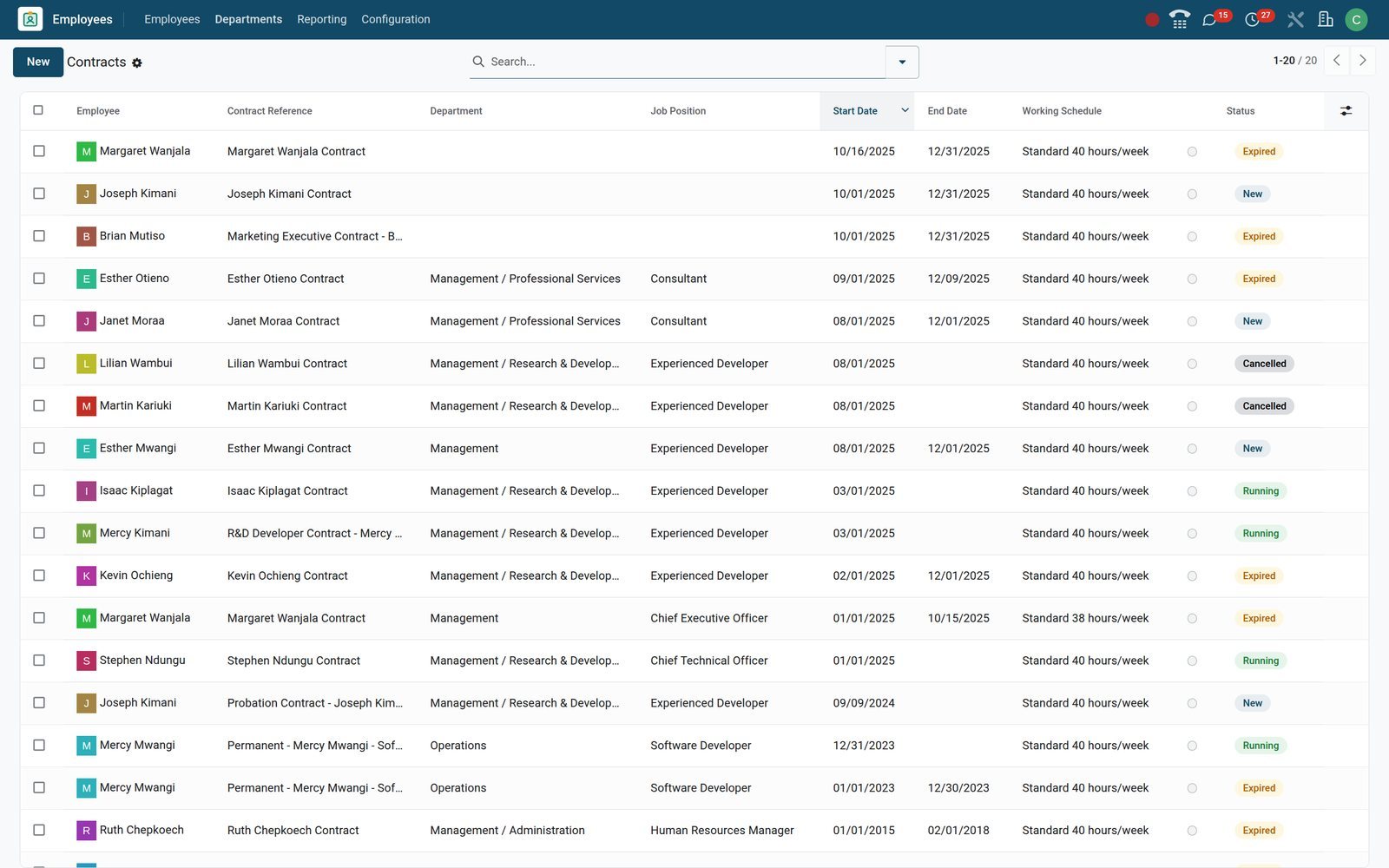Tick the checkbox for Isaac Kiplagat's row
Screen dimensions: 1389x868
pos(39,490)
